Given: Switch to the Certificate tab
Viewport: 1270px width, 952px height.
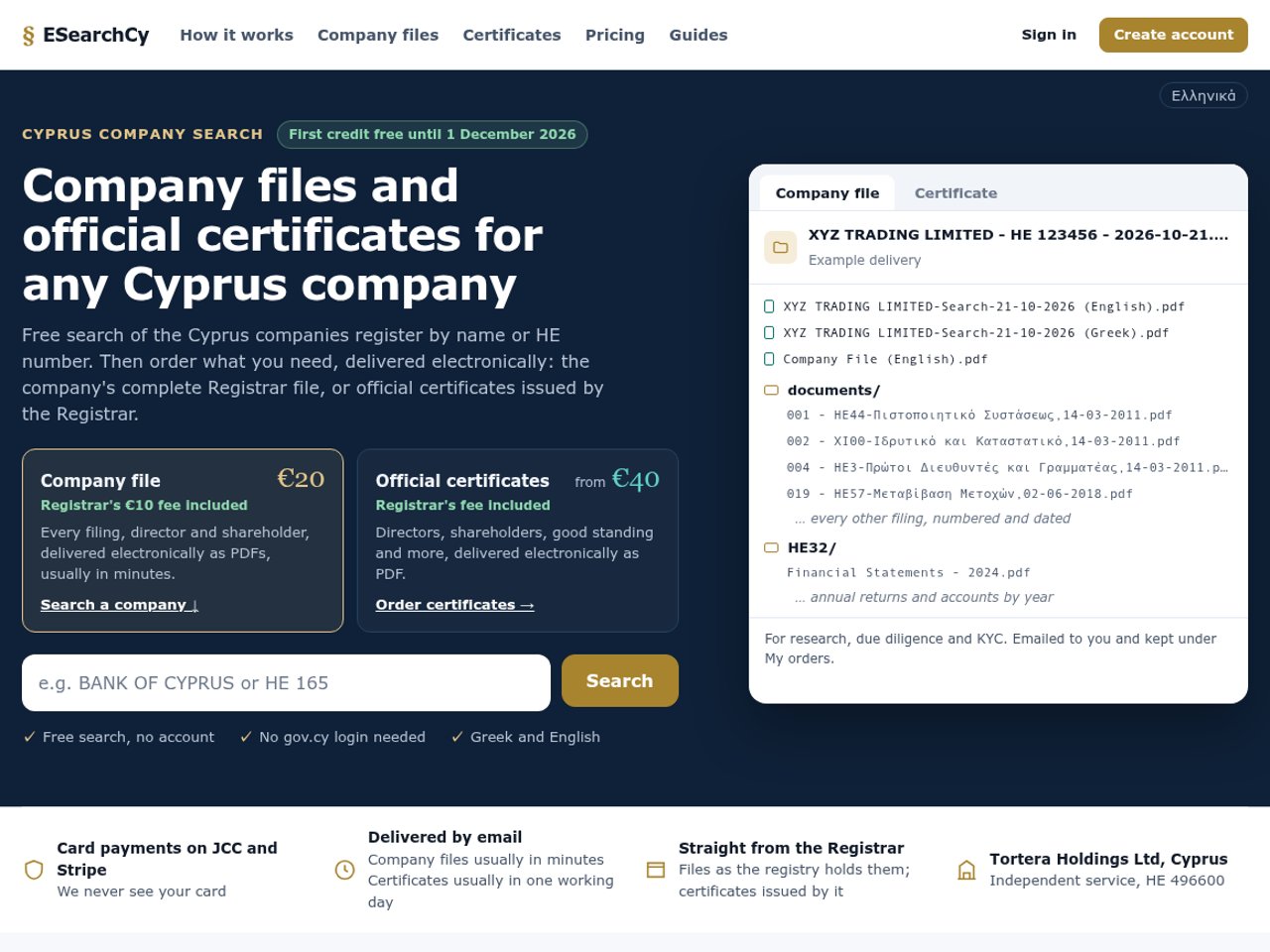Looking at the screenshot, I should coord(955,193).
